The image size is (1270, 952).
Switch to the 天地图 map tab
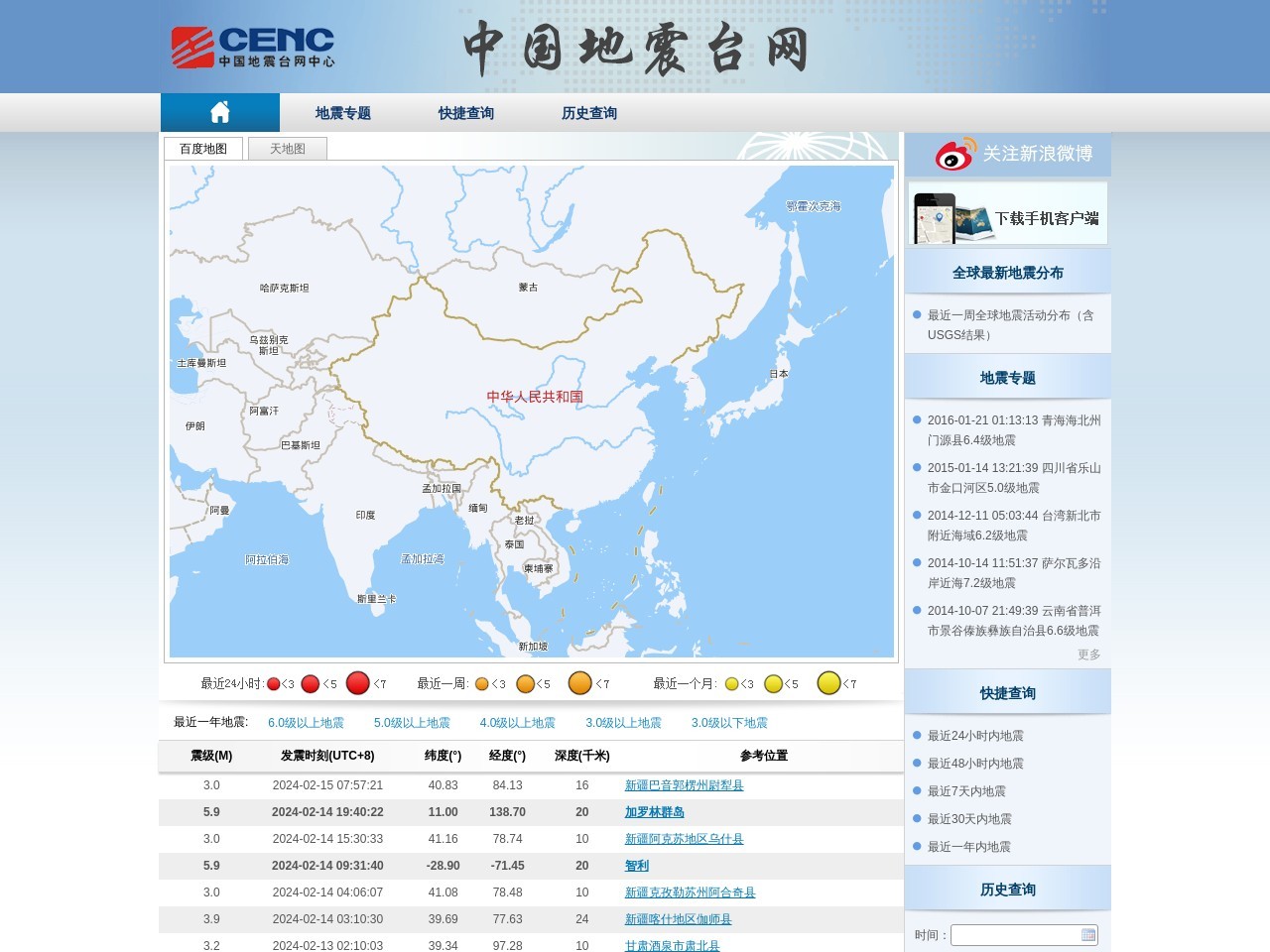[287, 148]
